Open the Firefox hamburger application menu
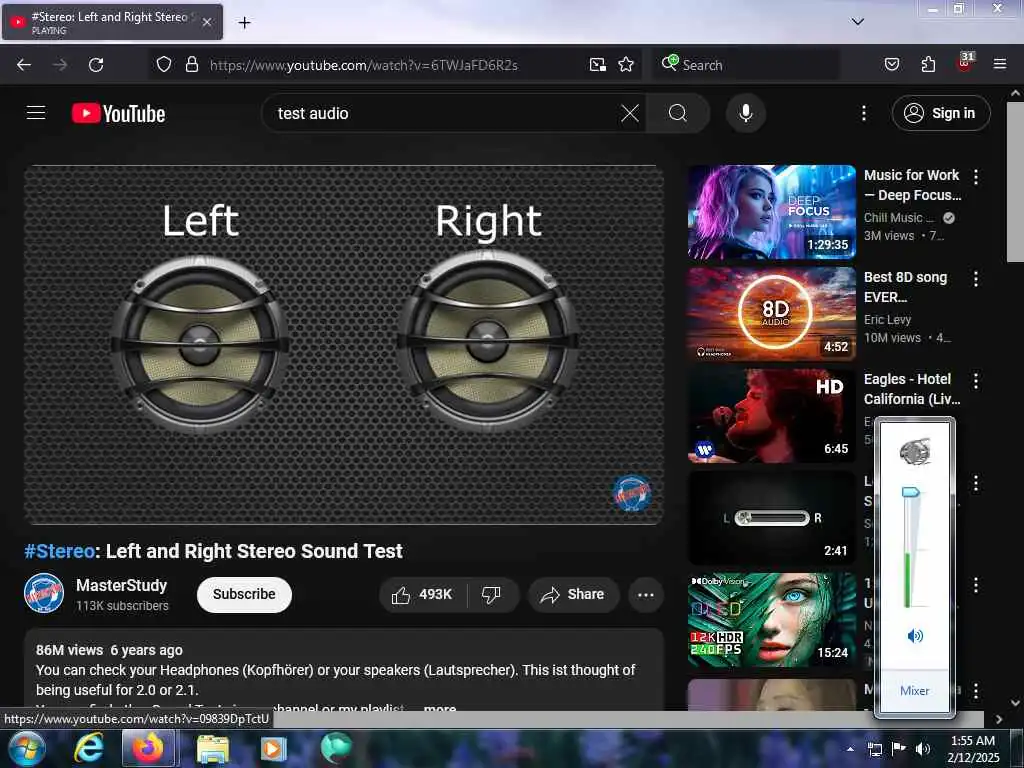The width and height of the screenshot is (1024, 768). [x=999, y=64]
